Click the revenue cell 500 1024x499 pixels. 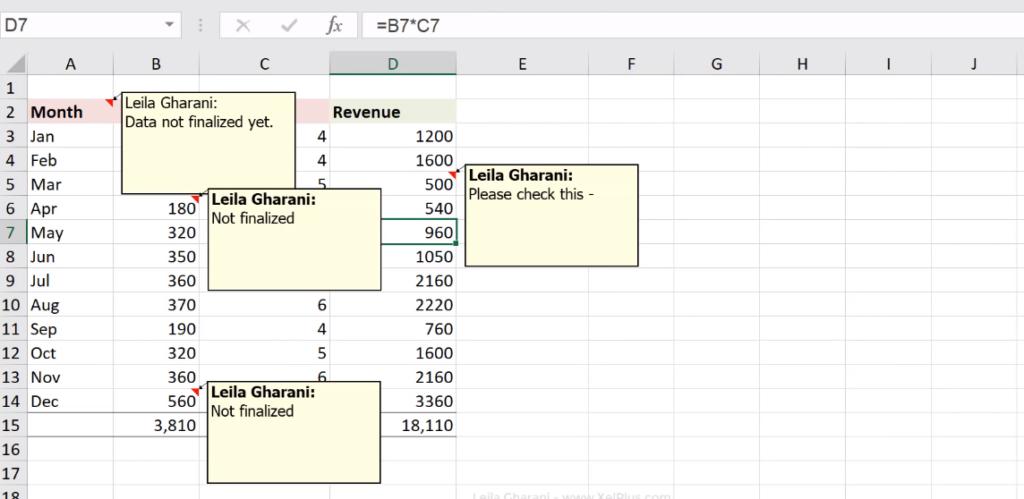(393, 184)
